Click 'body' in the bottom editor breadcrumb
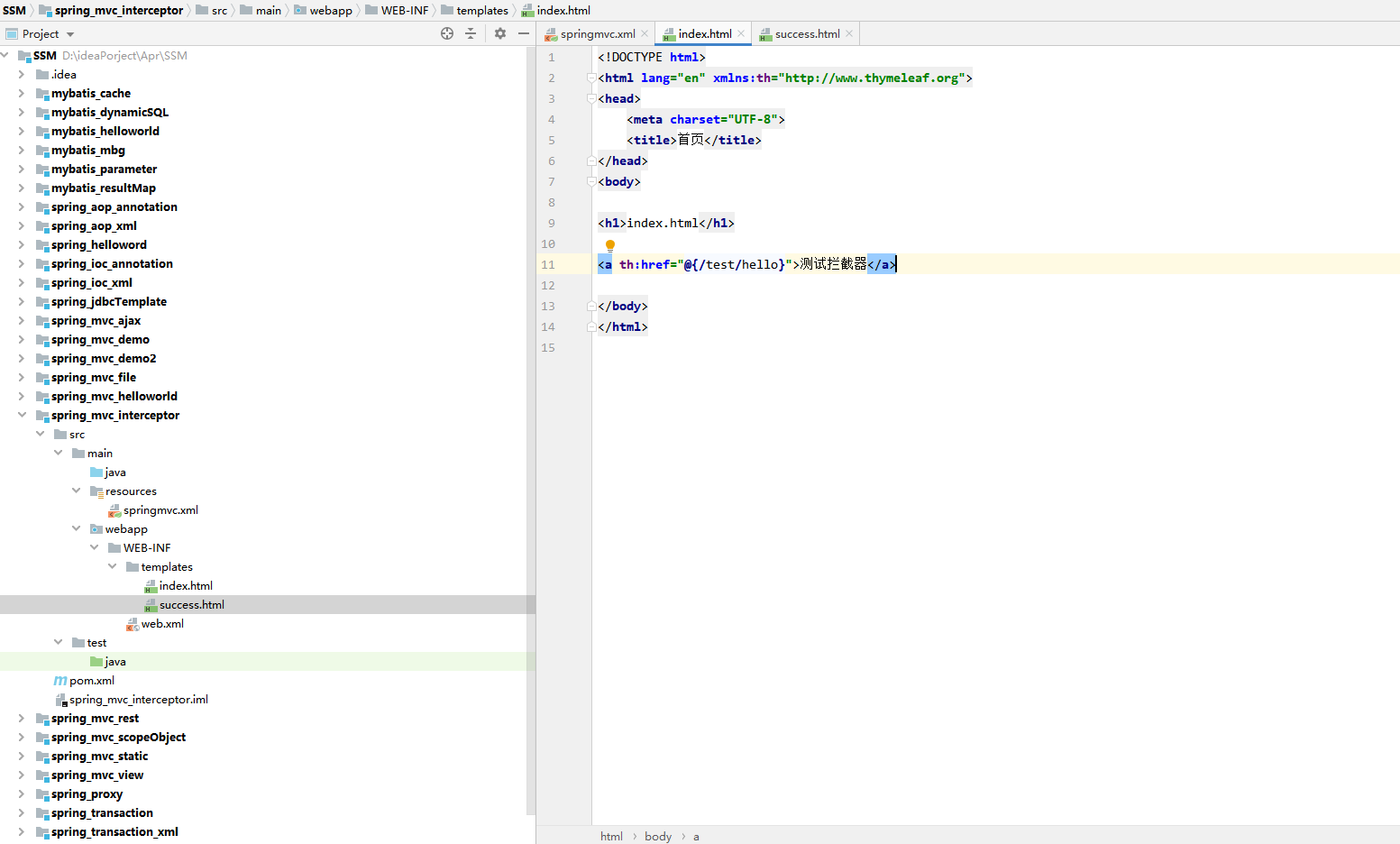The image size is (1400, 844). coord(658,836)
